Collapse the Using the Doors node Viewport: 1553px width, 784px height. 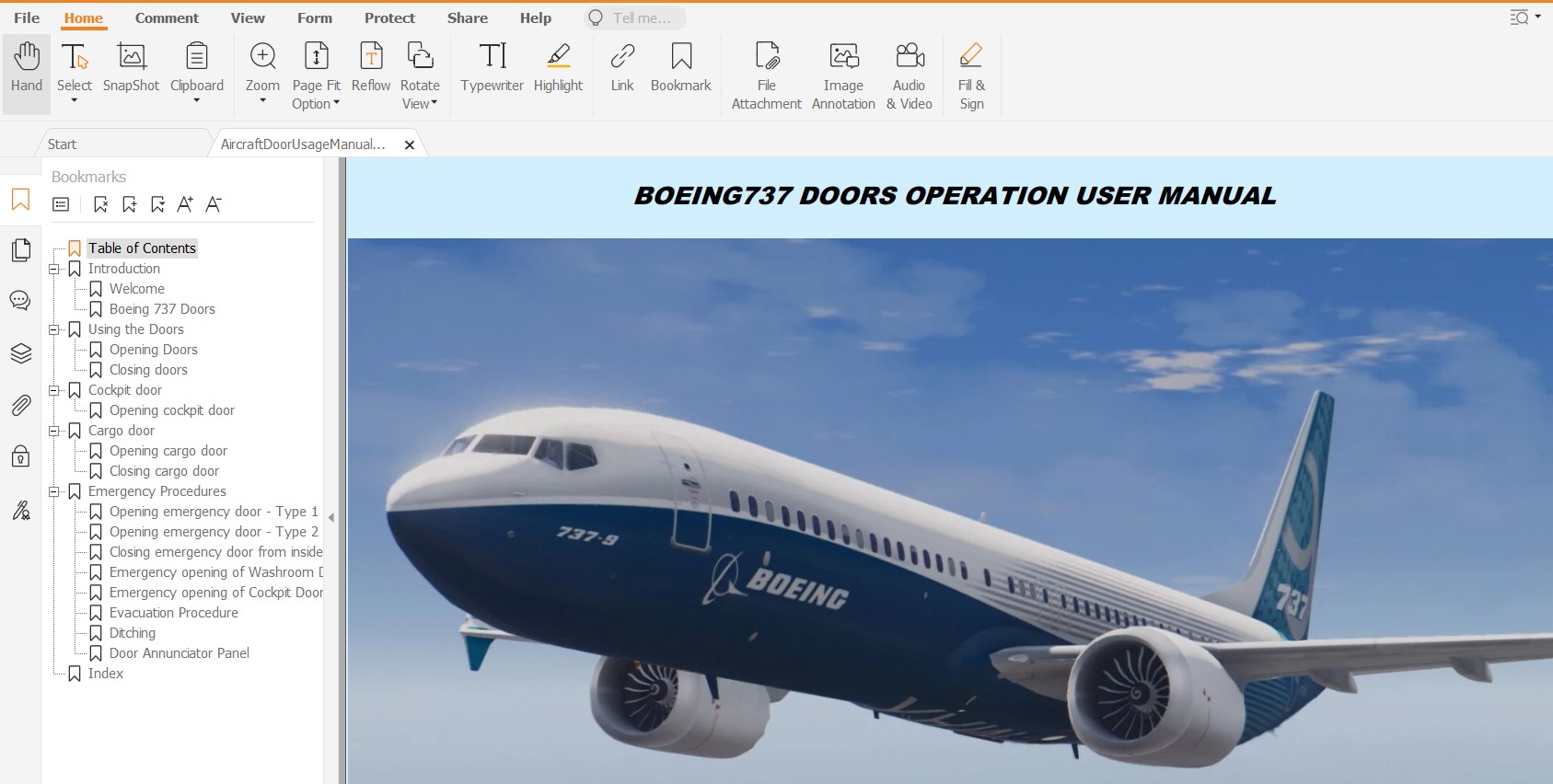[53, 329]
